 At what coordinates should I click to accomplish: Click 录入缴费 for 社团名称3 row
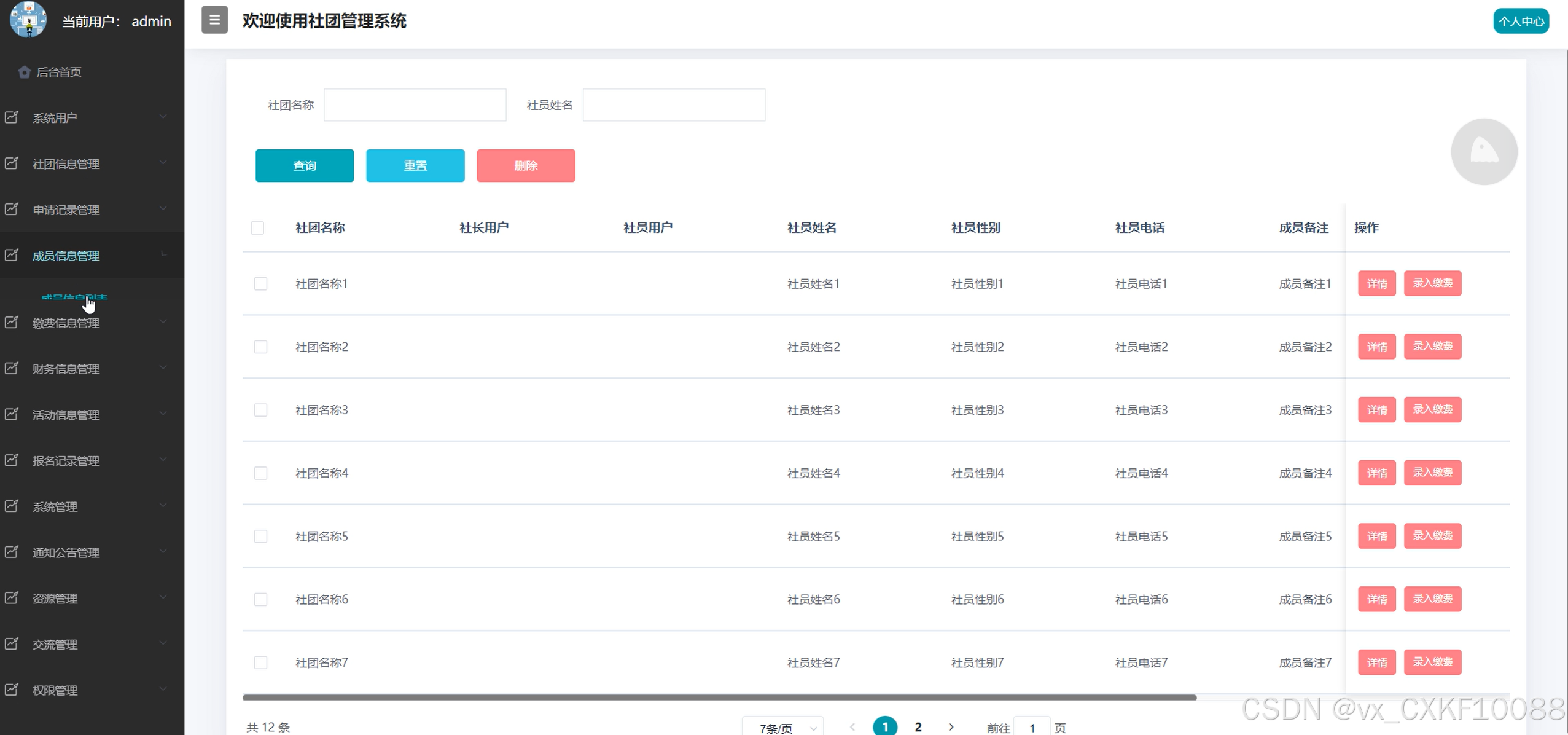[x=1432, y=409]
